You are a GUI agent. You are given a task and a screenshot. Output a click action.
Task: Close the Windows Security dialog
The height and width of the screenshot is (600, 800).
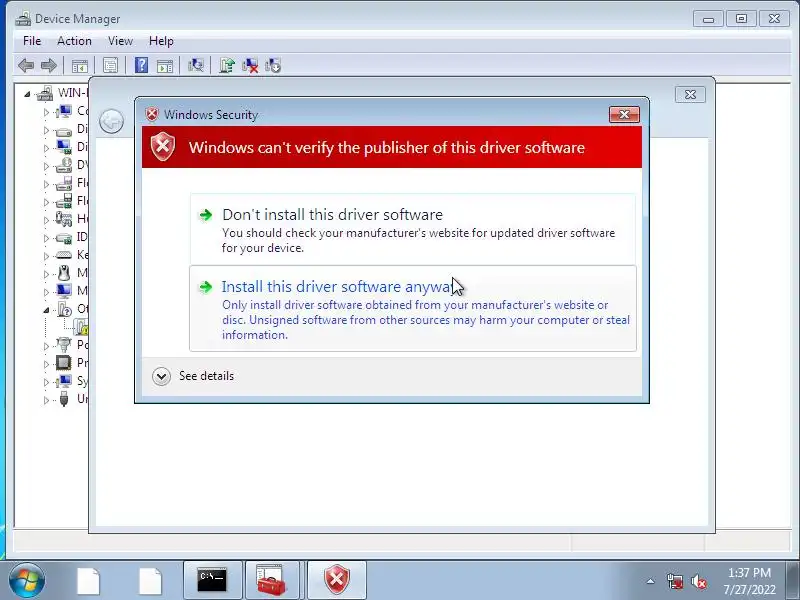tap(624, 114)
